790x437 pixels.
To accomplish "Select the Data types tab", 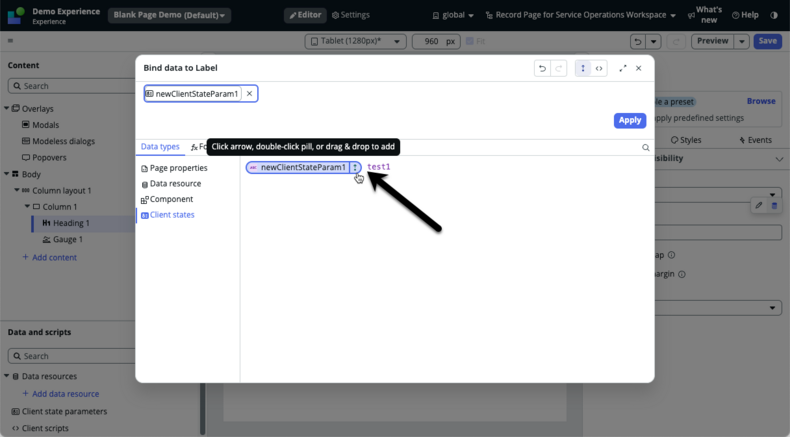I will click(x=160, y=147).
